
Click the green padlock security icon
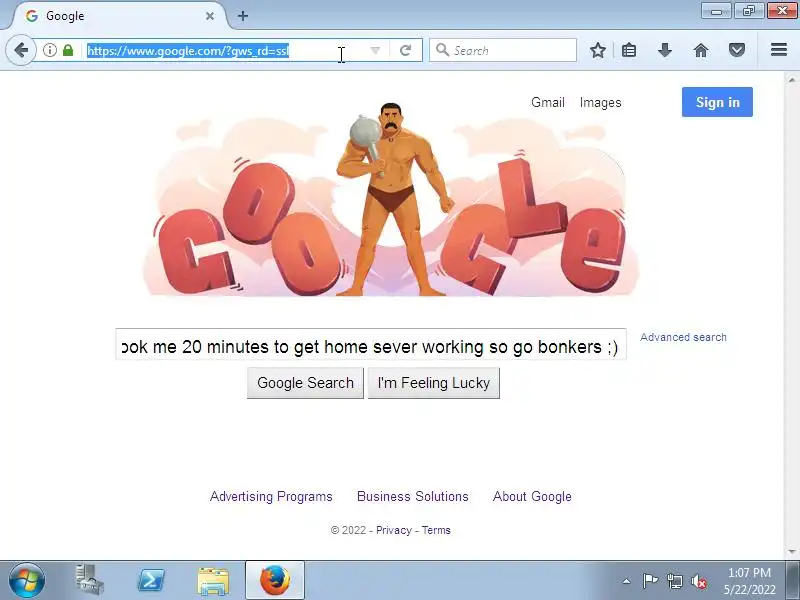click(x=68, y=50)
